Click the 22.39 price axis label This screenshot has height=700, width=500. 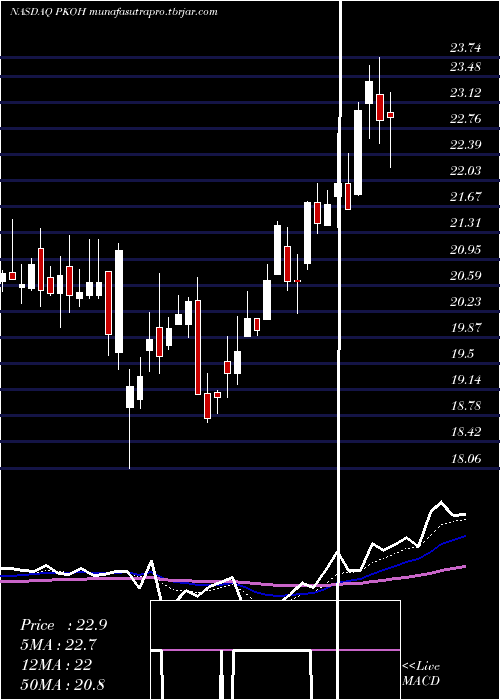466,145
